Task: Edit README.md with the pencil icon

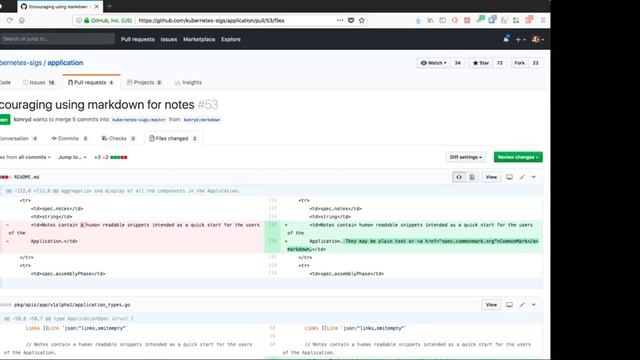Action: [522, 177]
